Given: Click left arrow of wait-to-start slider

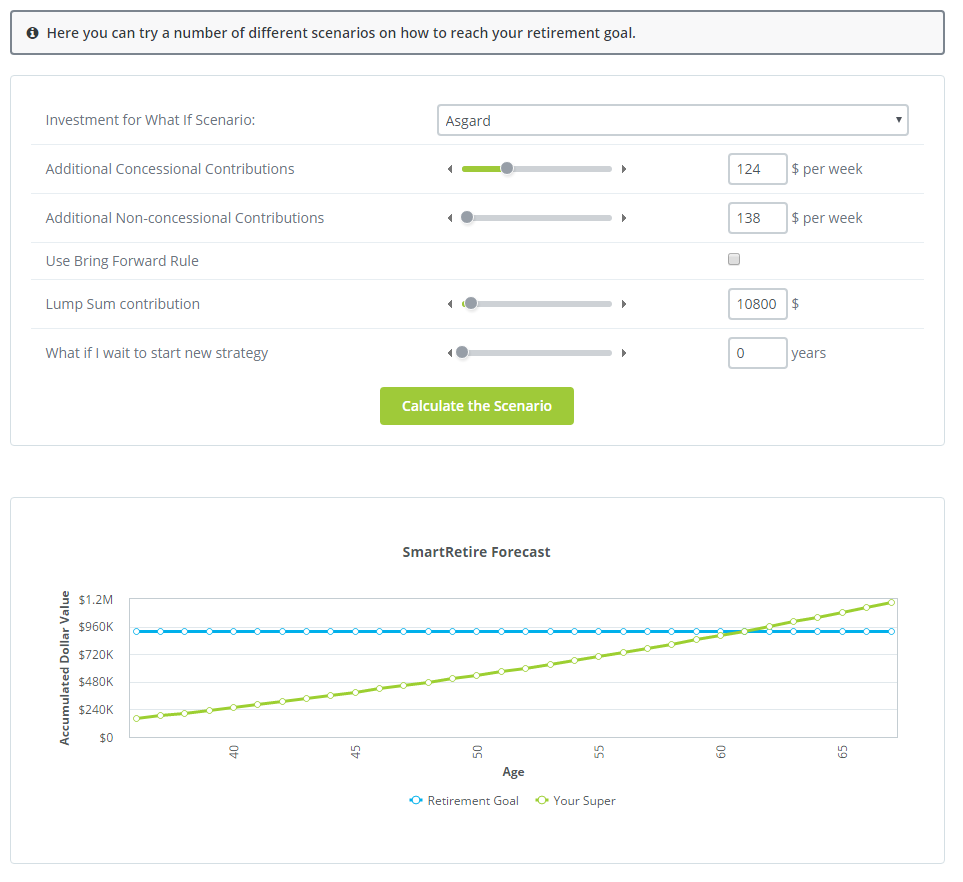Looking at the screenshot, I should pos(450,353).
